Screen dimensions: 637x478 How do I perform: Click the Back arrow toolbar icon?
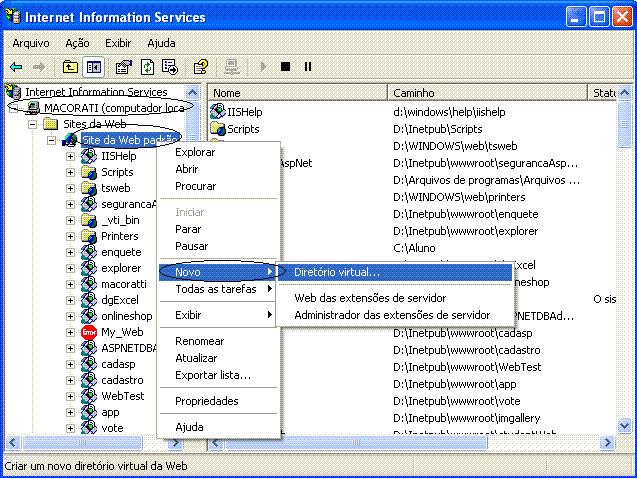(16, 67)
